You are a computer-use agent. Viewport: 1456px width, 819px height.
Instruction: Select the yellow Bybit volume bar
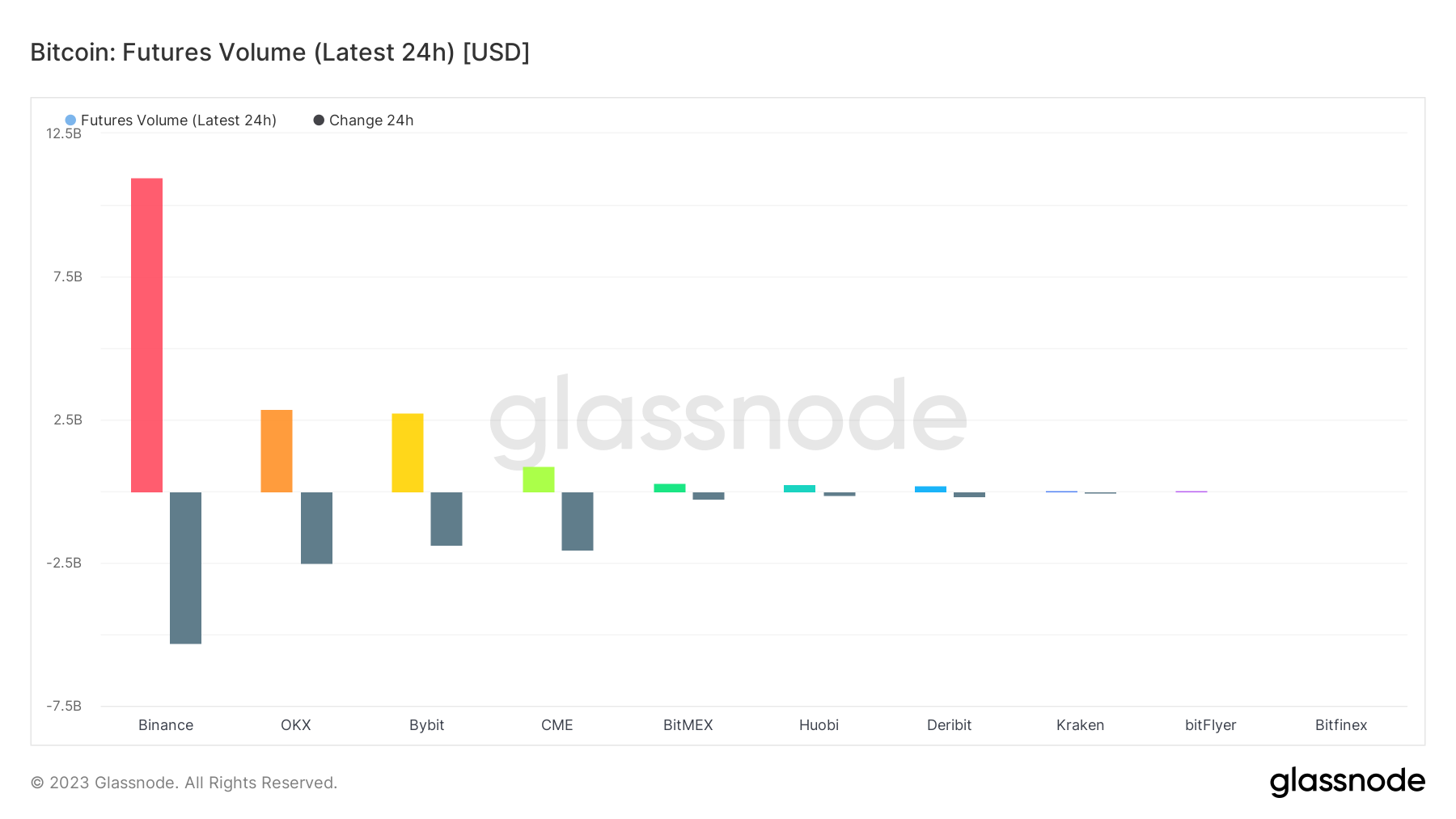coord(408,453)
